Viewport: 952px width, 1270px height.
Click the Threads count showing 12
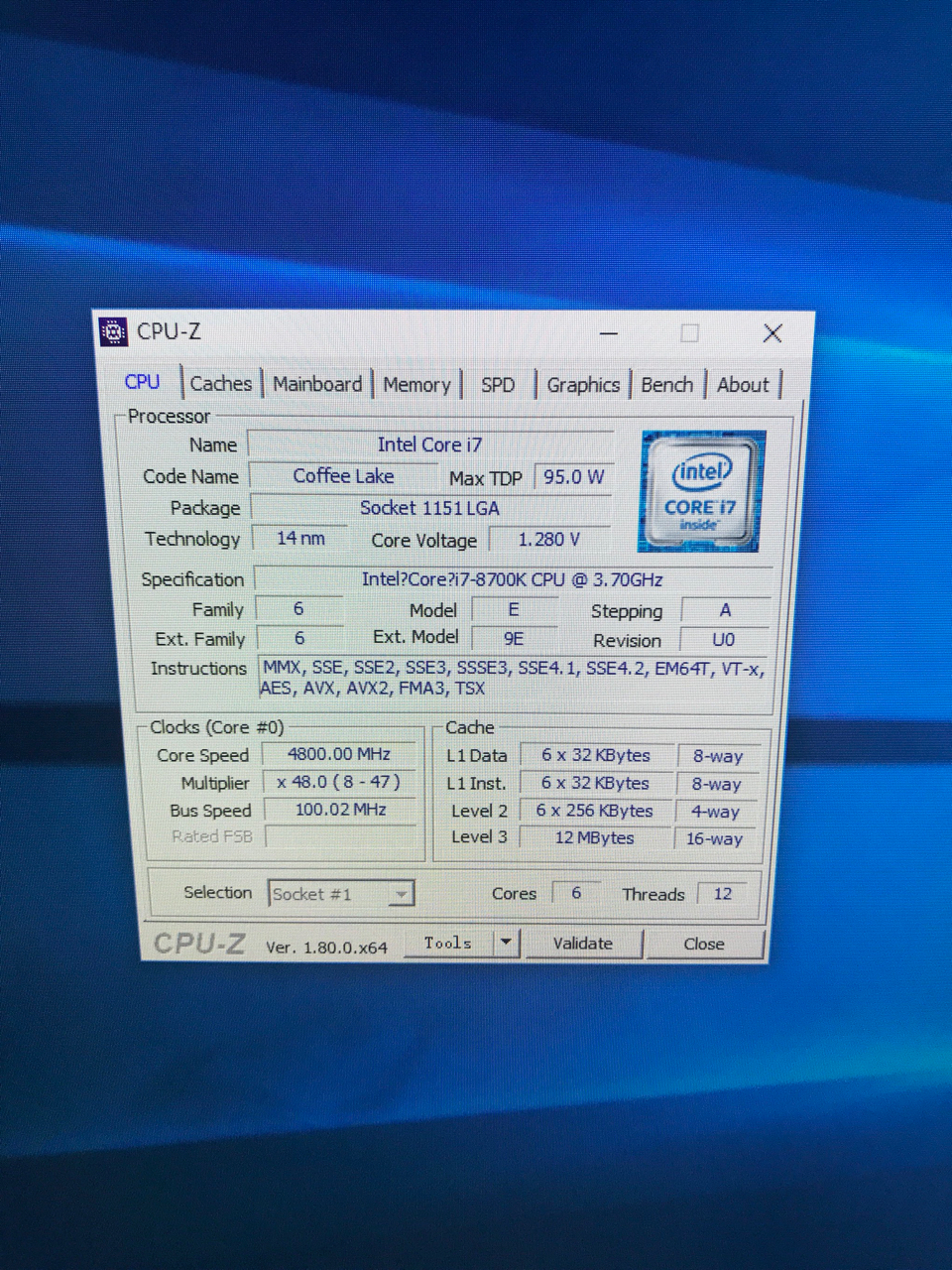[x=722, y=894]
